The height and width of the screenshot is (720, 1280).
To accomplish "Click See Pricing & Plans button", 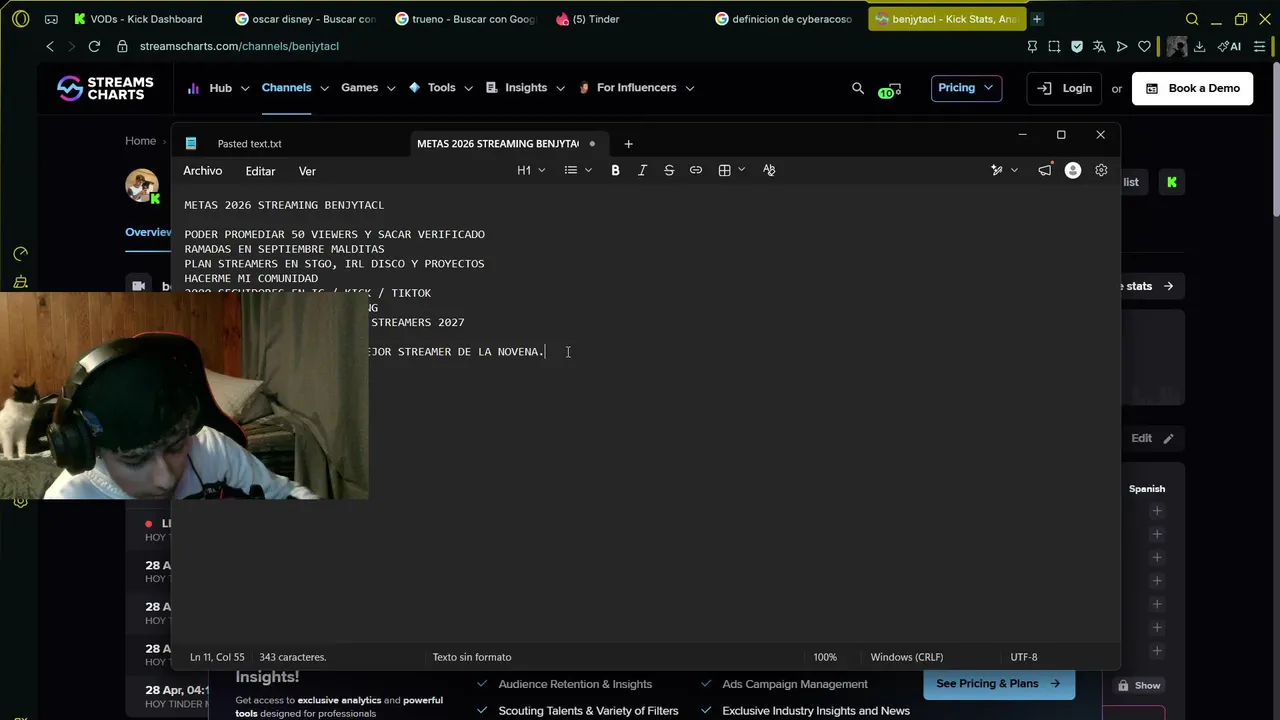I will point(997,684).
